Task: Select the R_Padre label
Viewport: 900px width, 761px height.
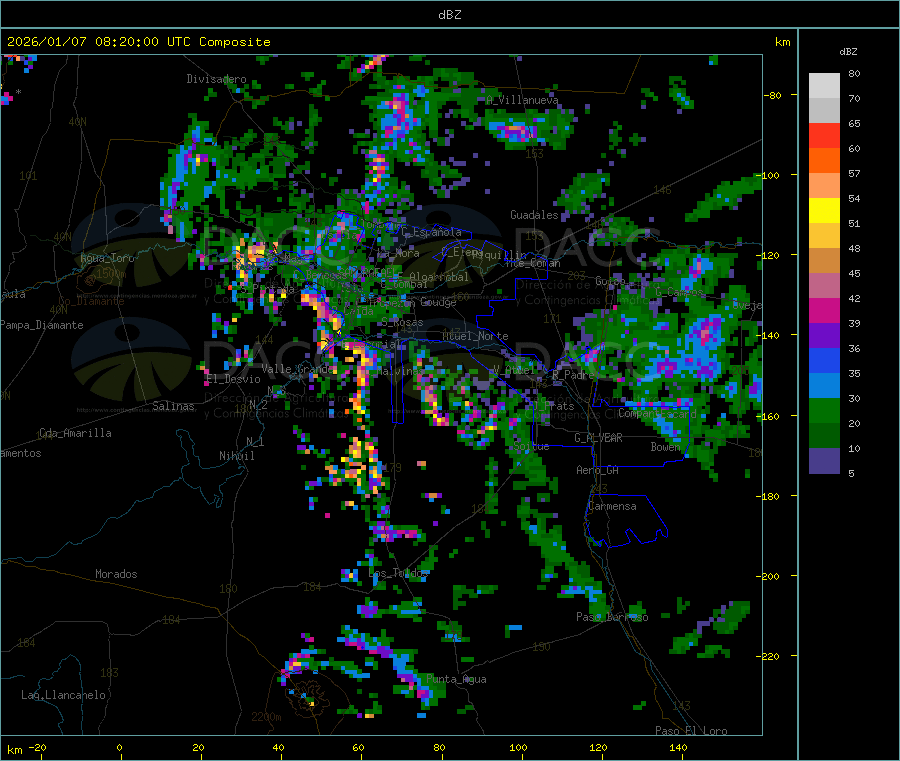Action: (x=573, y=375)
